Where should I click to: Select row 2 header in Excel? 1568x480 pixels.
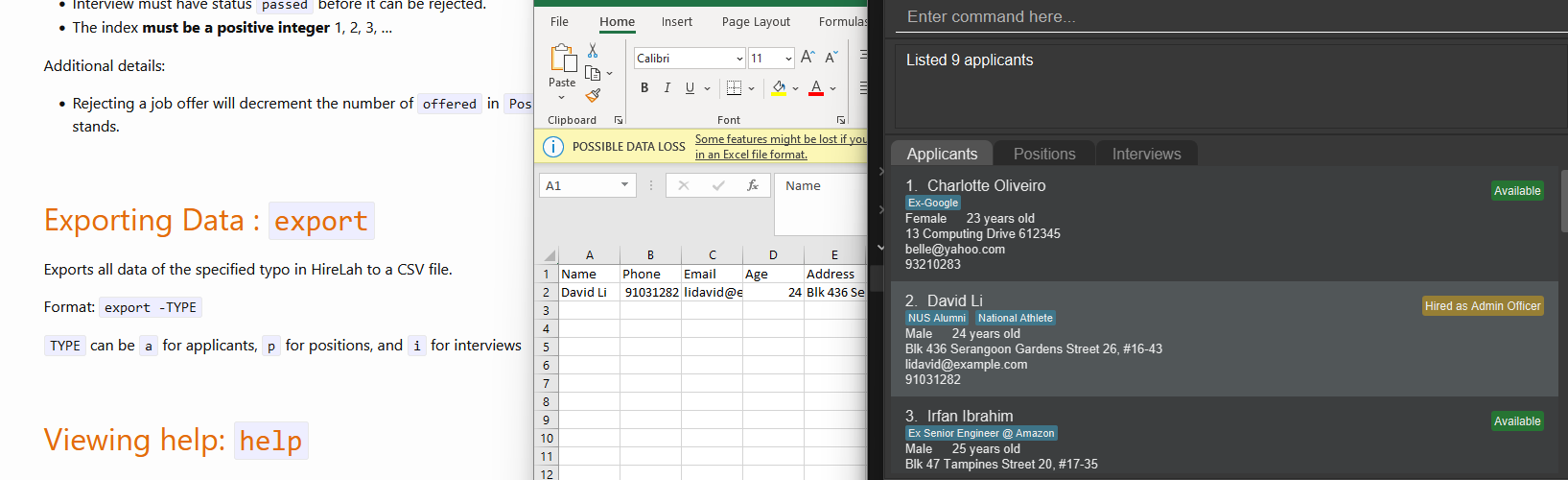(x=546, y=293)
